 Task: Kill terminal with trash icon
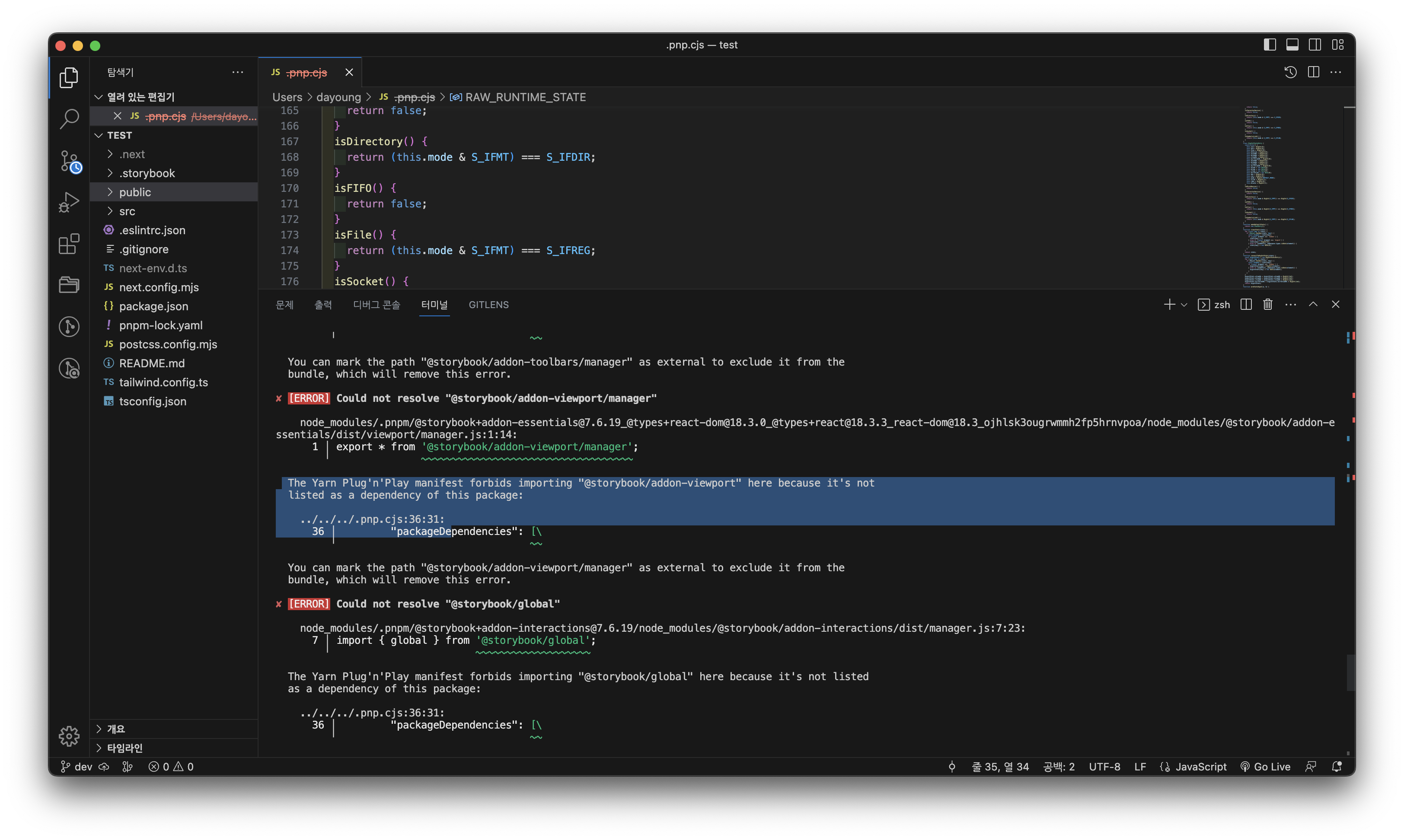click(x=1267, y=305)
